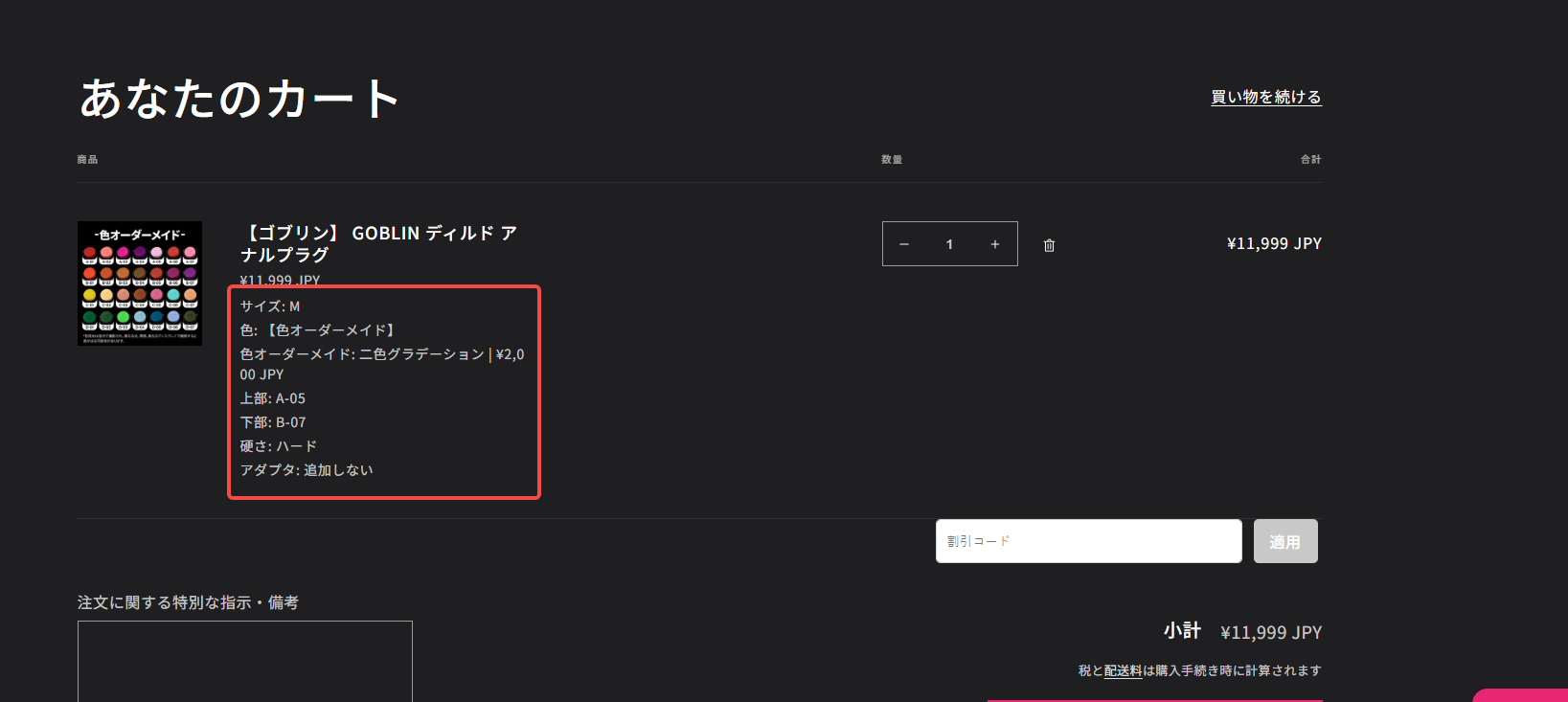Click the 数量 column header
The image size is (1568, 702).
[x=892, y=160]
